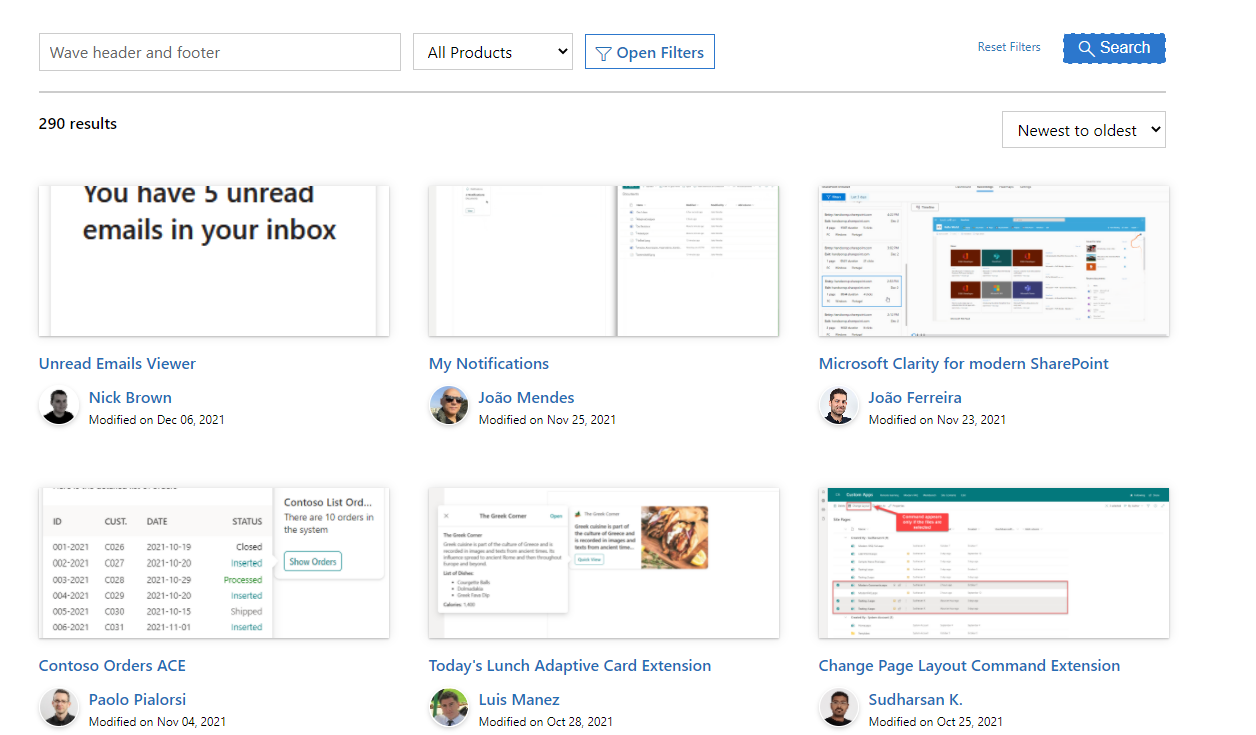The height and width of the screenshot is (735, 1256).
Task: Click João Mendes's profile picture
Action: pyautogui.click(x=448, y=406)
